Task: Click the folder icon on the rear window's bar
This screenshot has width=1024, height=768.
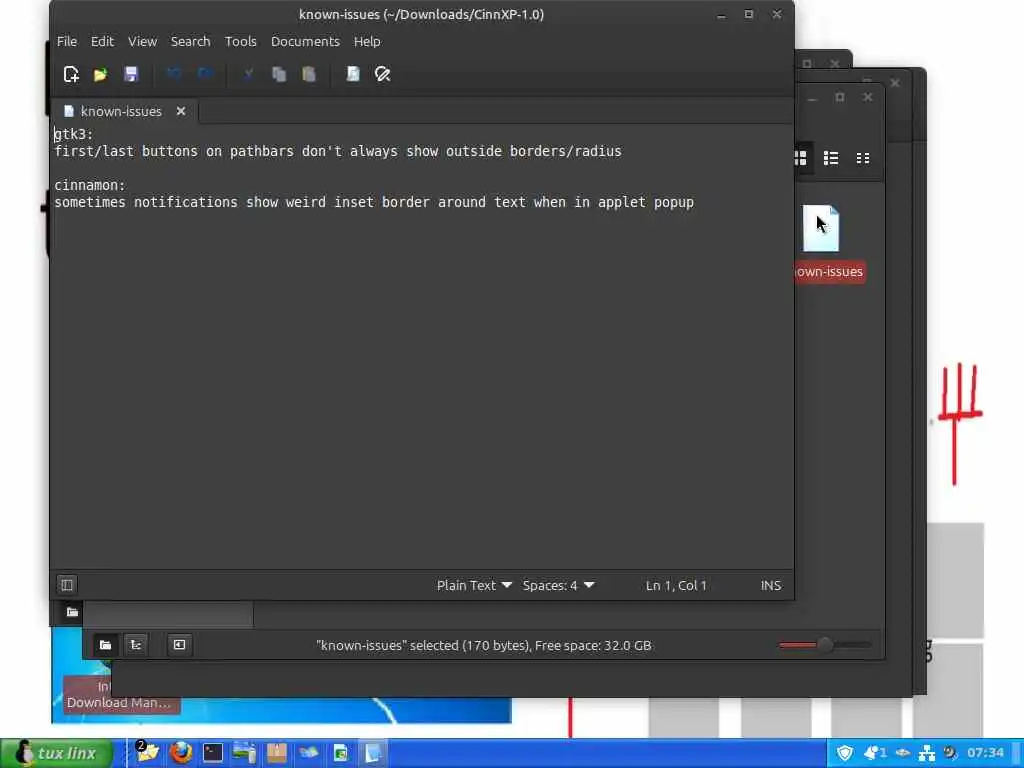Action: [x=72, y=612]
